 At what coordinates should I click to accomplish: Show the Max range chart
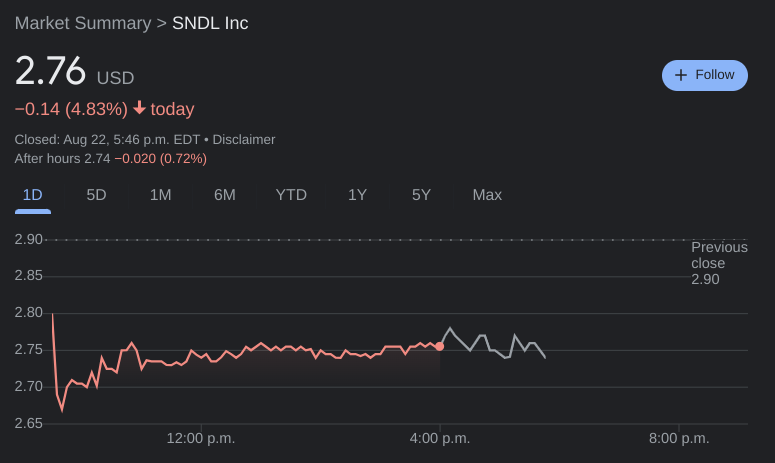click(487, 195)
